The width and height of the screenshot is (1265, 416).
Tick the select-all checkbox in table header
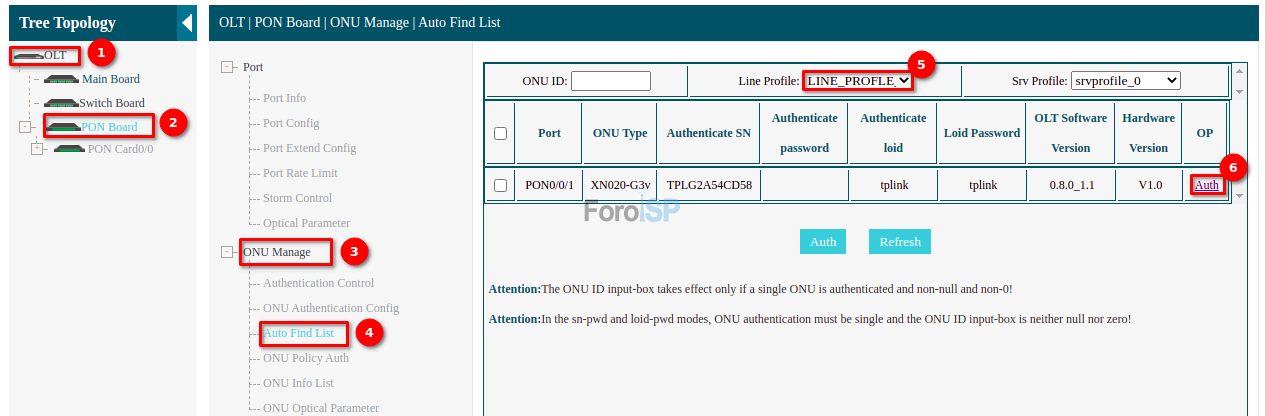(501, 133)
